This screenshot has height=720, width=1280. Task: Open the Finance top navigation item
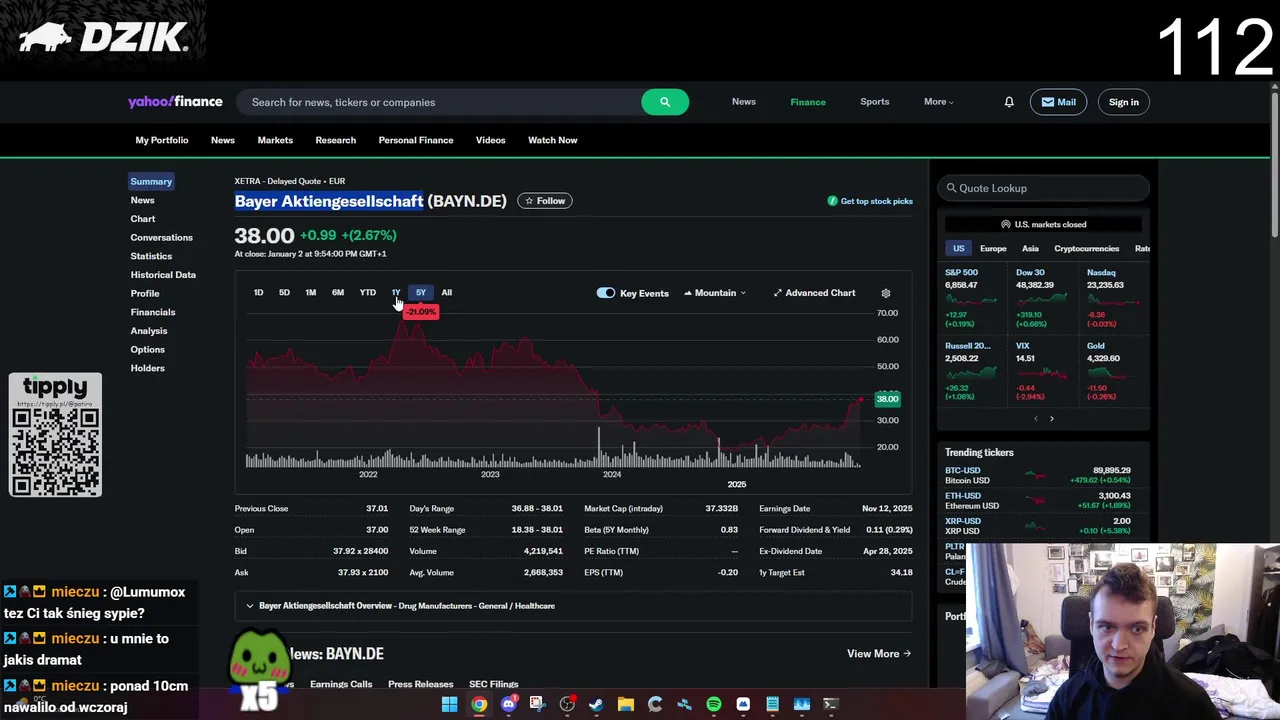tap(808, 102)
